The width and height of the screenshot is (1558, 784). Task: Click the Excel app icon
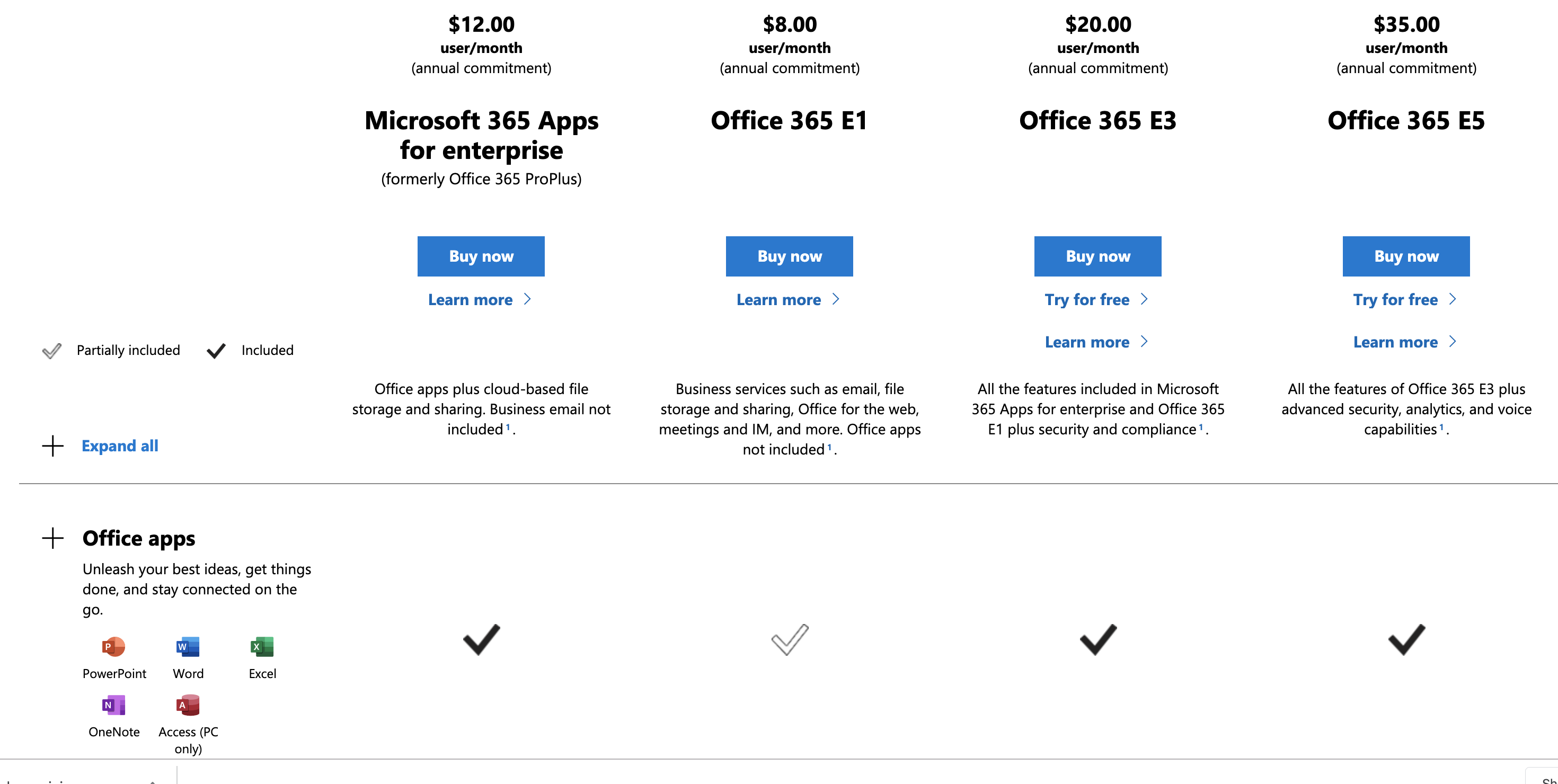(262, 647)
